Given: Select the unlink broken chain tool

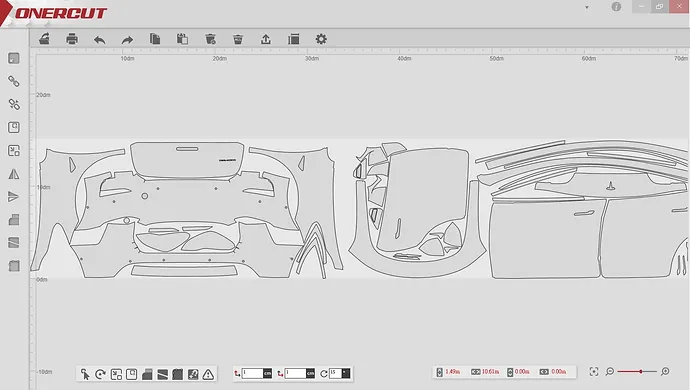Looking at the screenshot, I should tap(14, 104).
